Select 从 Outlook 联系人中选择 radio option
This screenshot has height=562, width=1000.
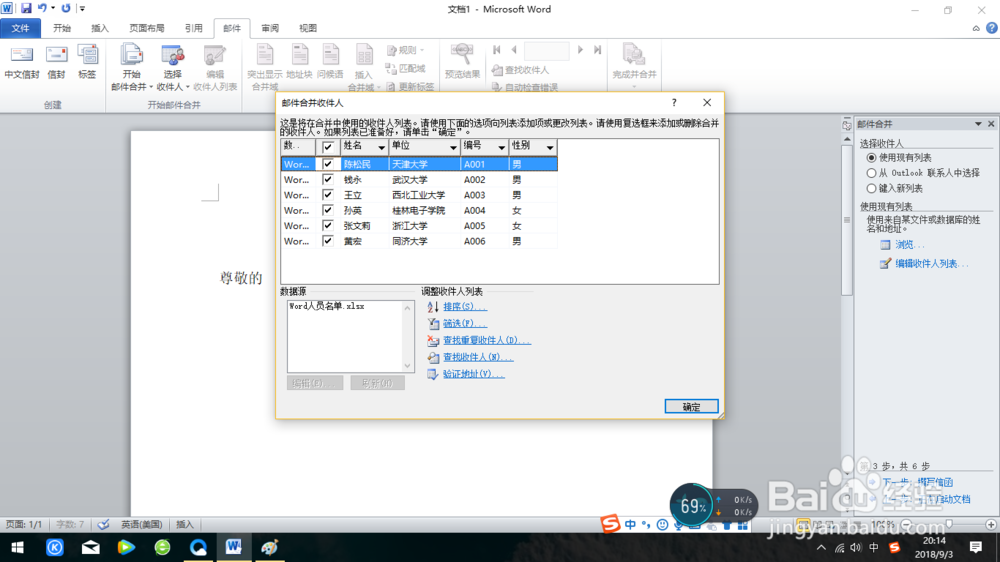click(x=871, y=173)
